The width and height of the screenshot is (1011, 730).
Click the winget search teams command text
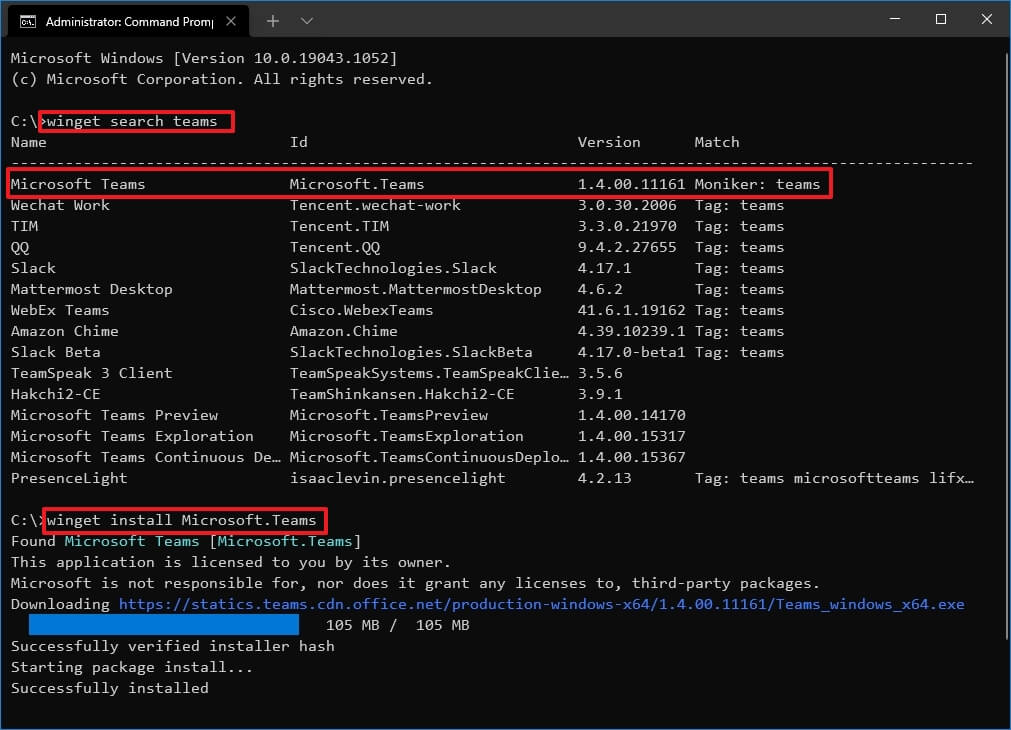137,121
